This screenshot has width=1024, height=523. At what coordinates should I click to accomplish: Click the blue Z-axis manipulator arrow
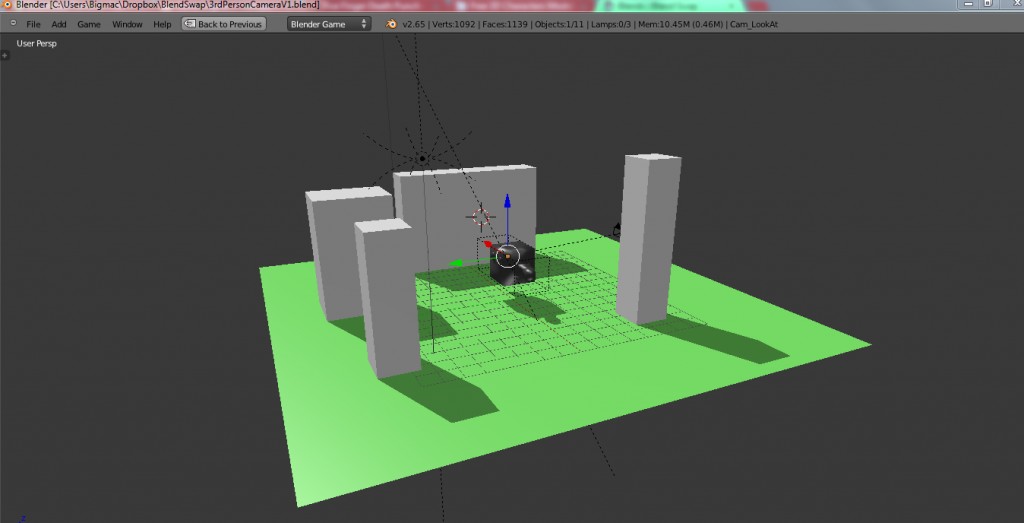507,202
